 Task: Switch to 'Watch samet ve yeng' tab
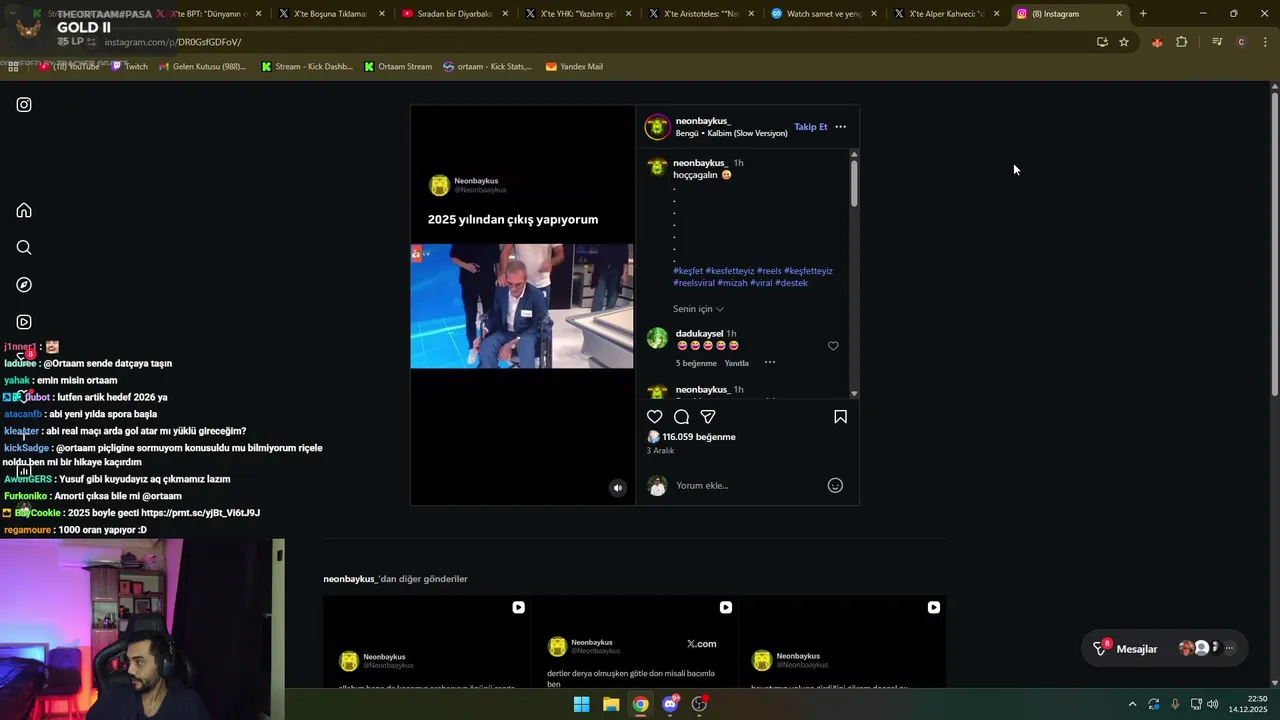pos(824,14)
